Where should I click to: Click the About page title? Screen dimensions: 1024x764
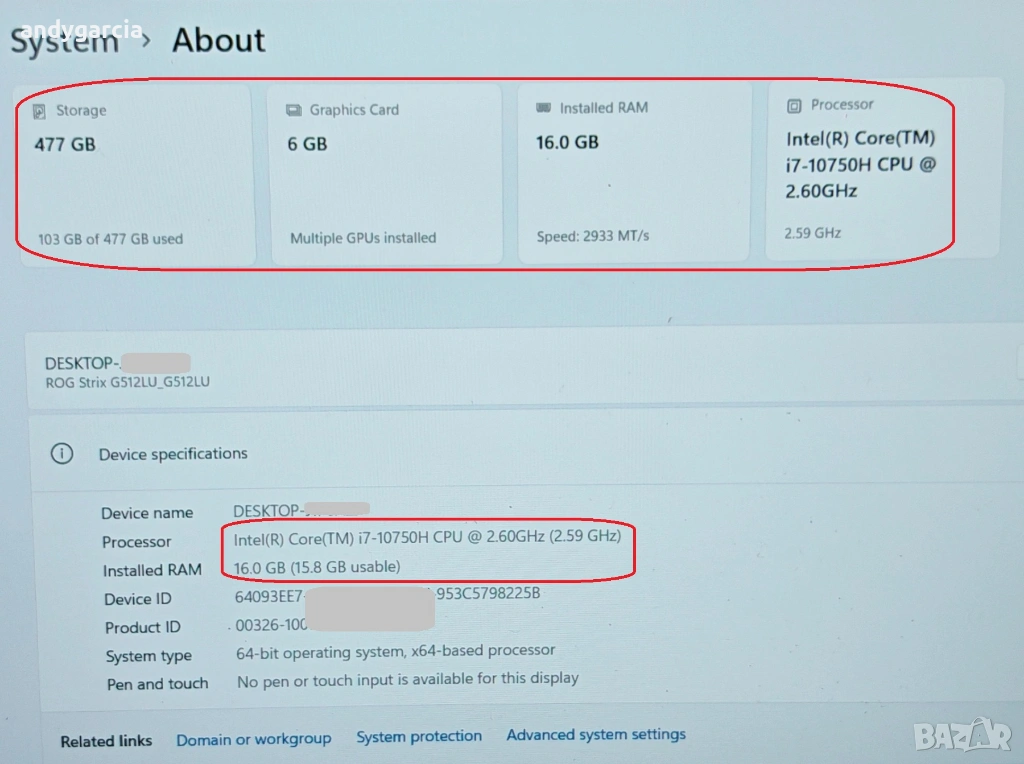tap(219, 40)
